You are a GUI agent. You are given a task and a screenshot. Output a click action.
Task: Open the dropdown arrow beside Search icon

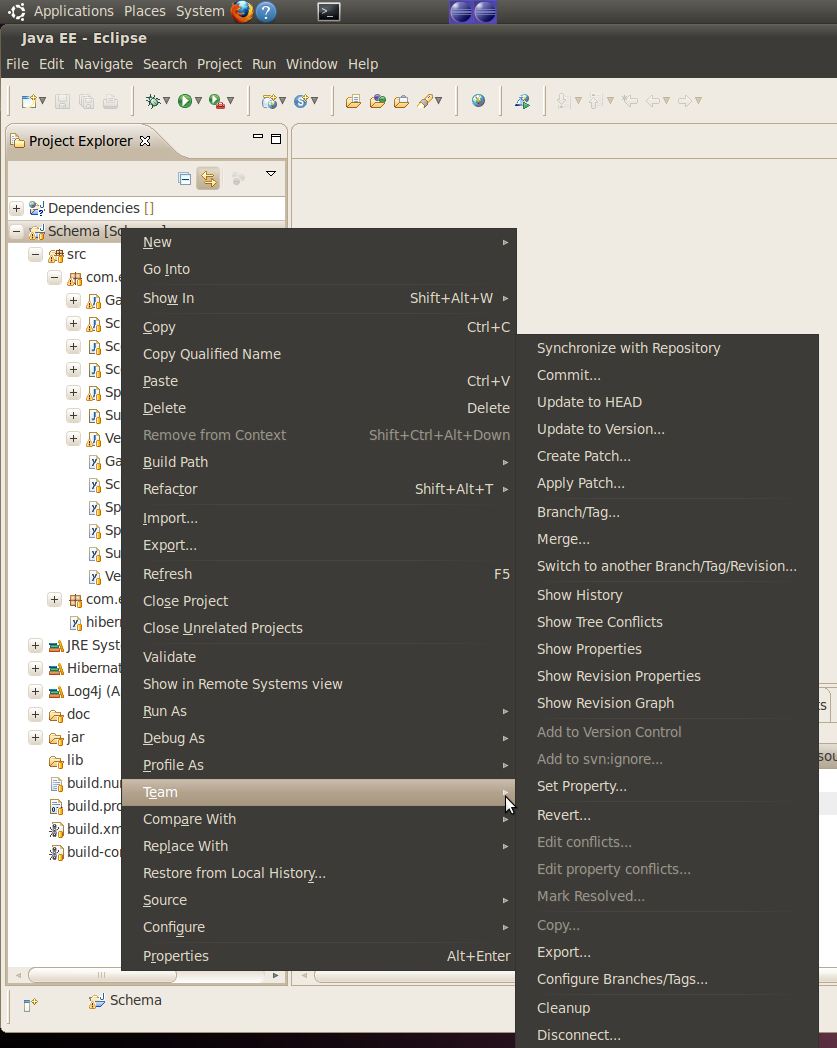439,101
